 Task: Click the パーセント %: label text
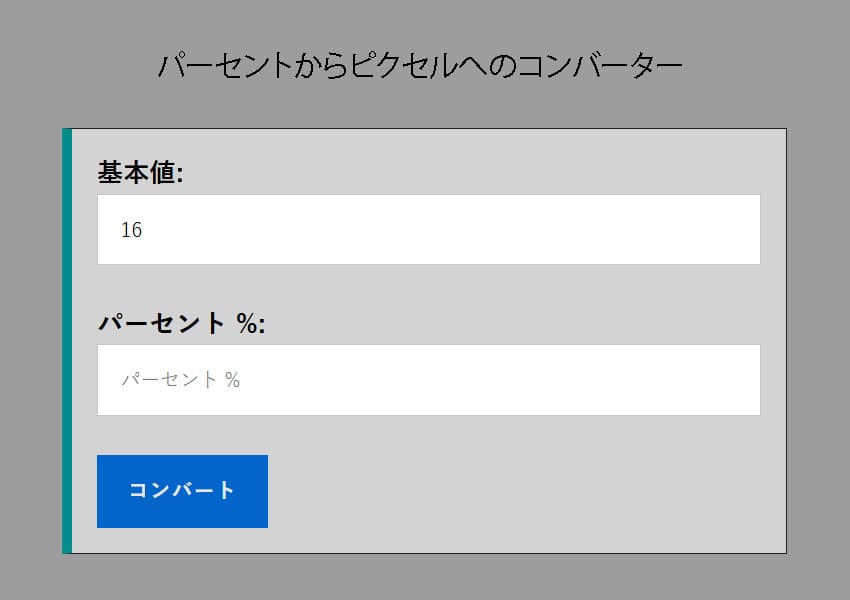click(181, 323)
